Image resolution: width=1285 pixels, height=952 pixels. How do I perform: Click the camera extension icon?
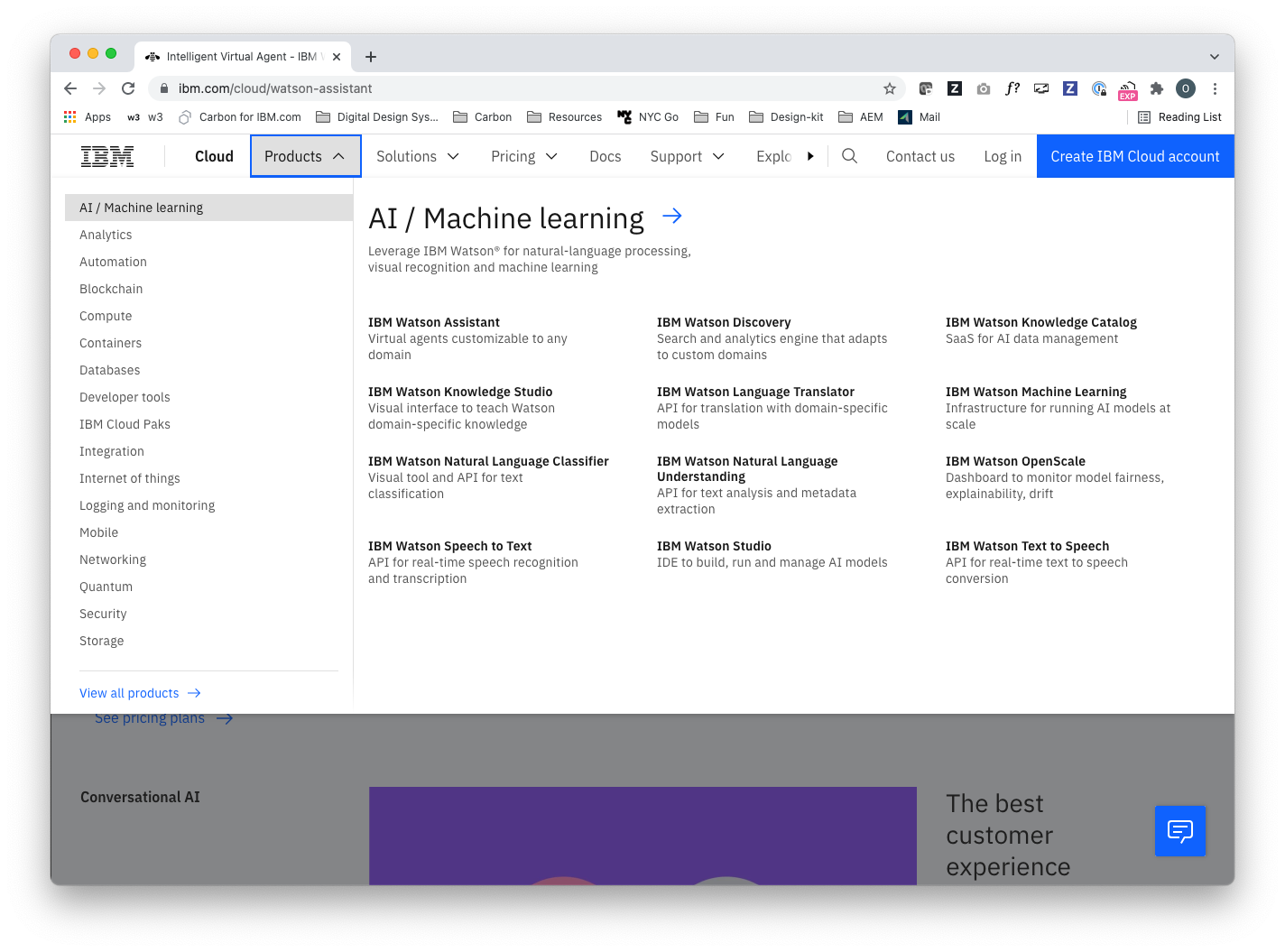(x=984, y=88)
